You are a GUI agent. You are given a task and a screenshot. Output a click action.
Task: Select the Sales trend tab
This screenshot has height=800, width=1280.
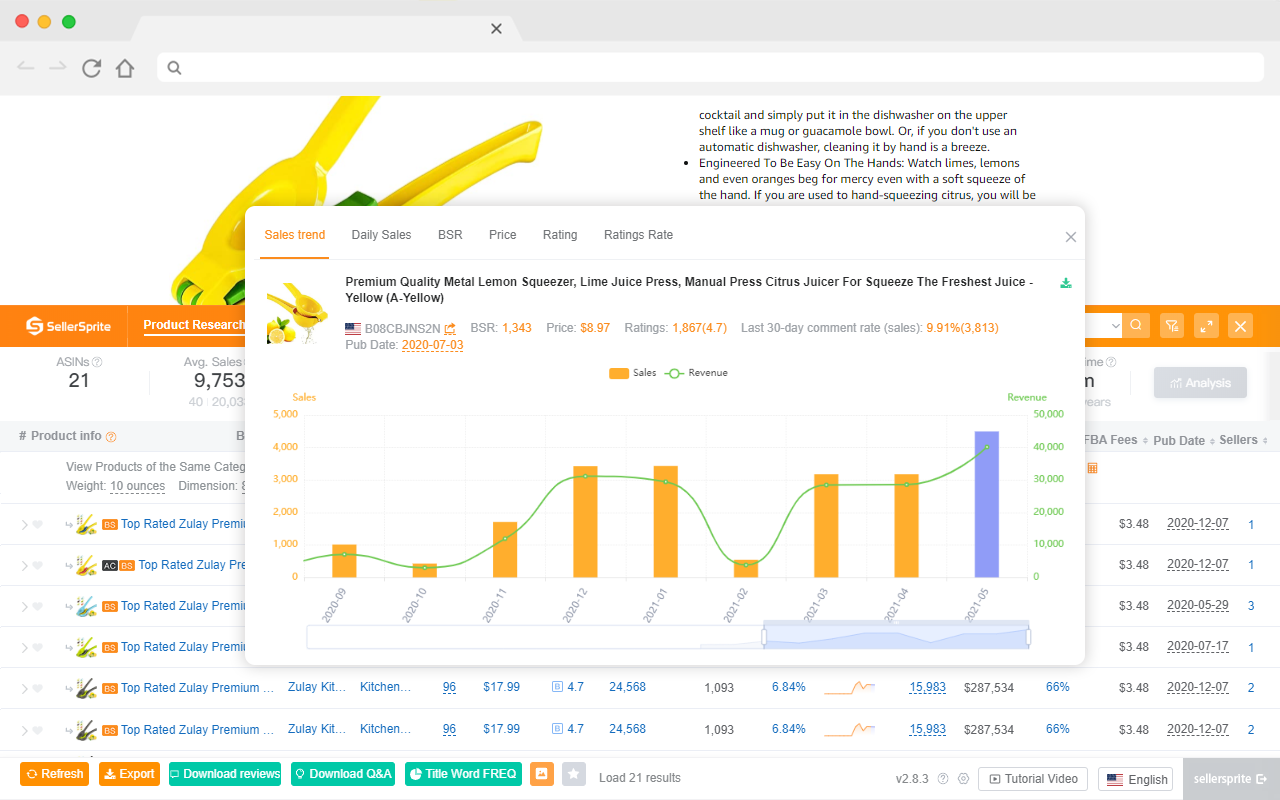coord(295,235)
